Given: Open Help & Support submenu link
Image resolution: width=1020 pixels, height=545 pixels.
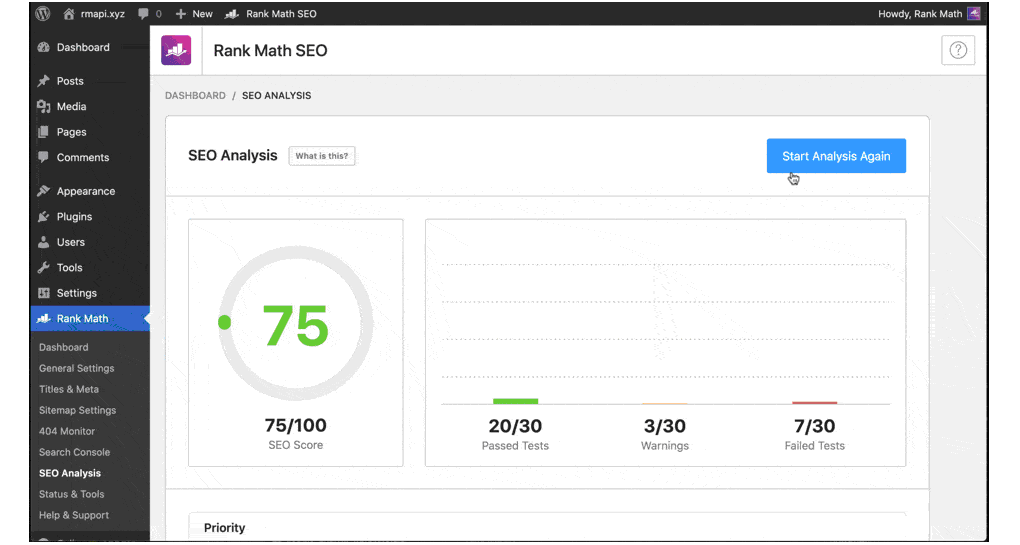Looking at the screenshot, I should (74, 515).
